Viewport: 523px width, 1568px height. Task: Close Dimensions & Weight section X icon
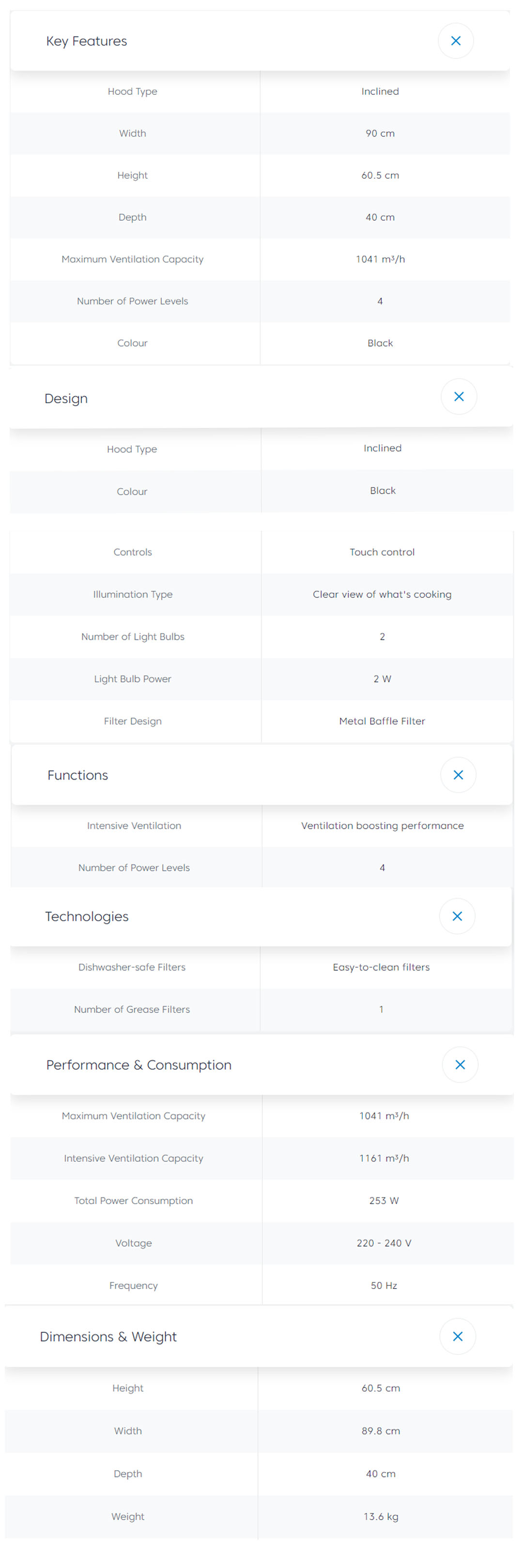(457, 1336)
